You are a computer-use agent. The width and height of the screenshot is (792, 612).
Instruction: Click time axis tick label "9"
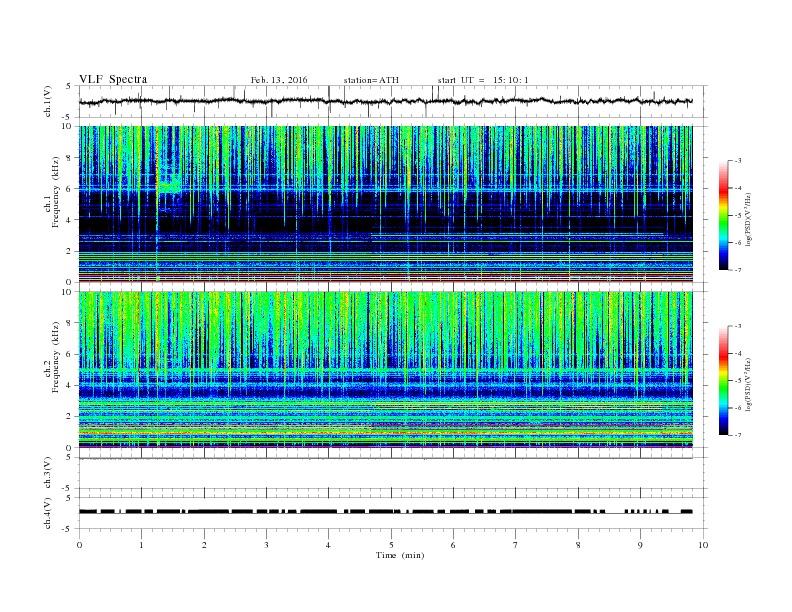pyautogui.click(x=640, y=545)
